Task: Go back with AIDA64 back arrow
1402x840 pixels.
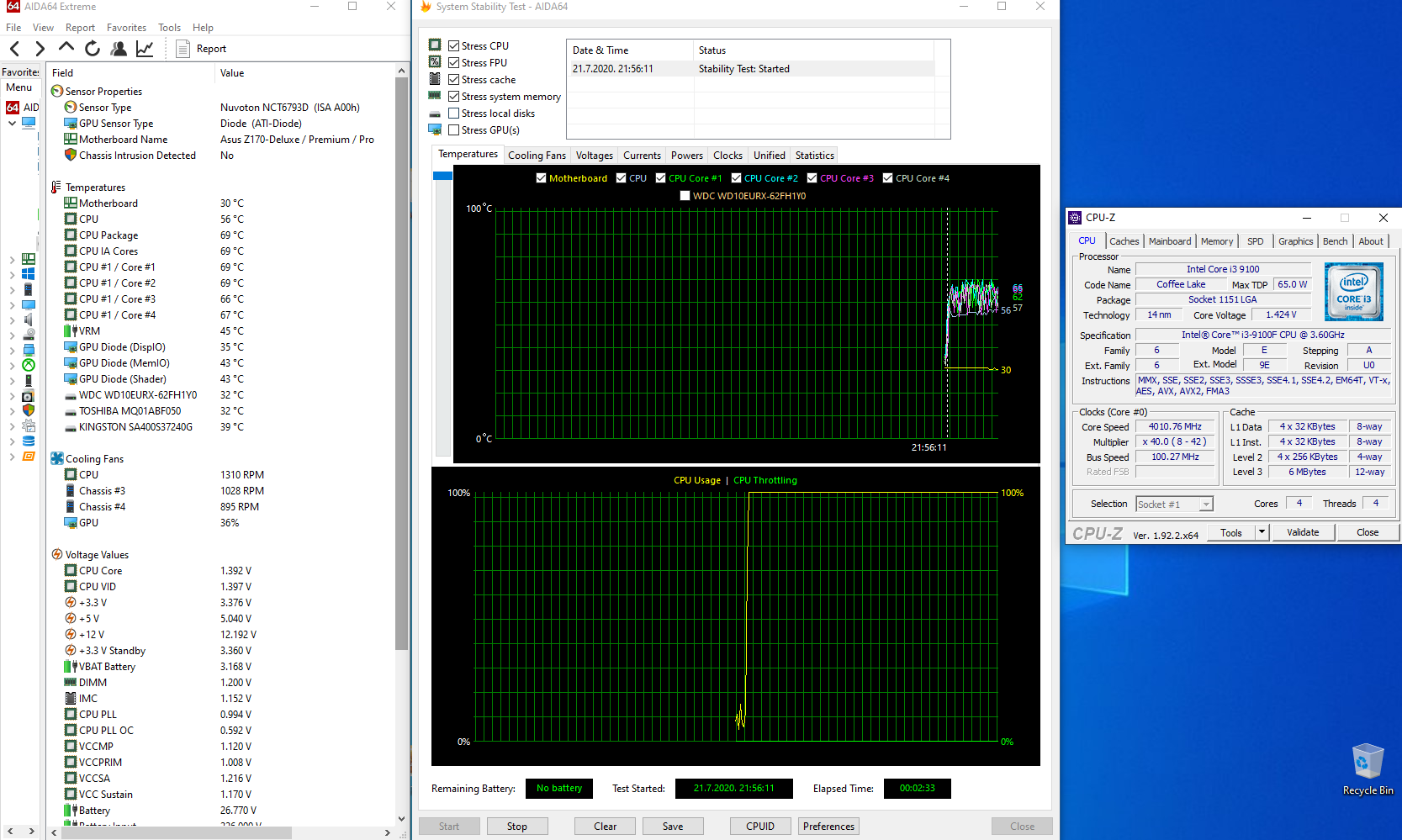Action: (14, 49)
